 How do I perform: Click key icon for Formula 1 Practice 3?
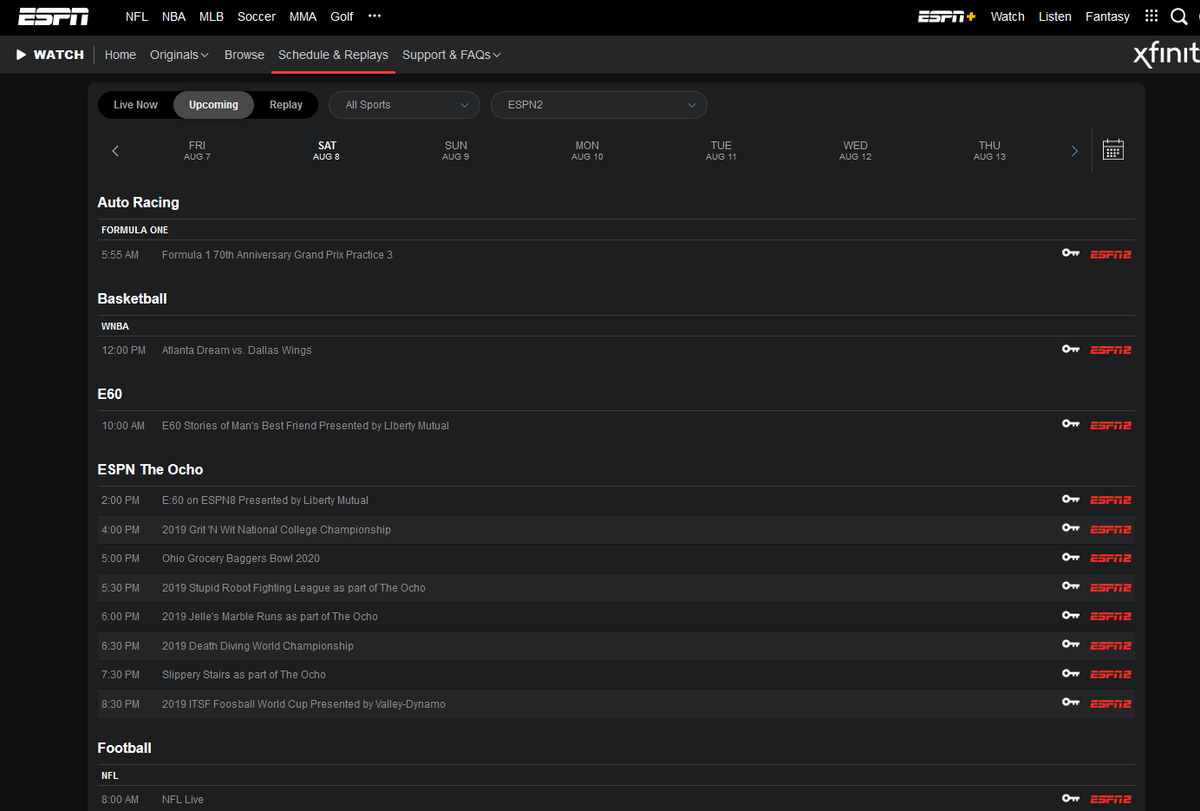point(1071,254)
